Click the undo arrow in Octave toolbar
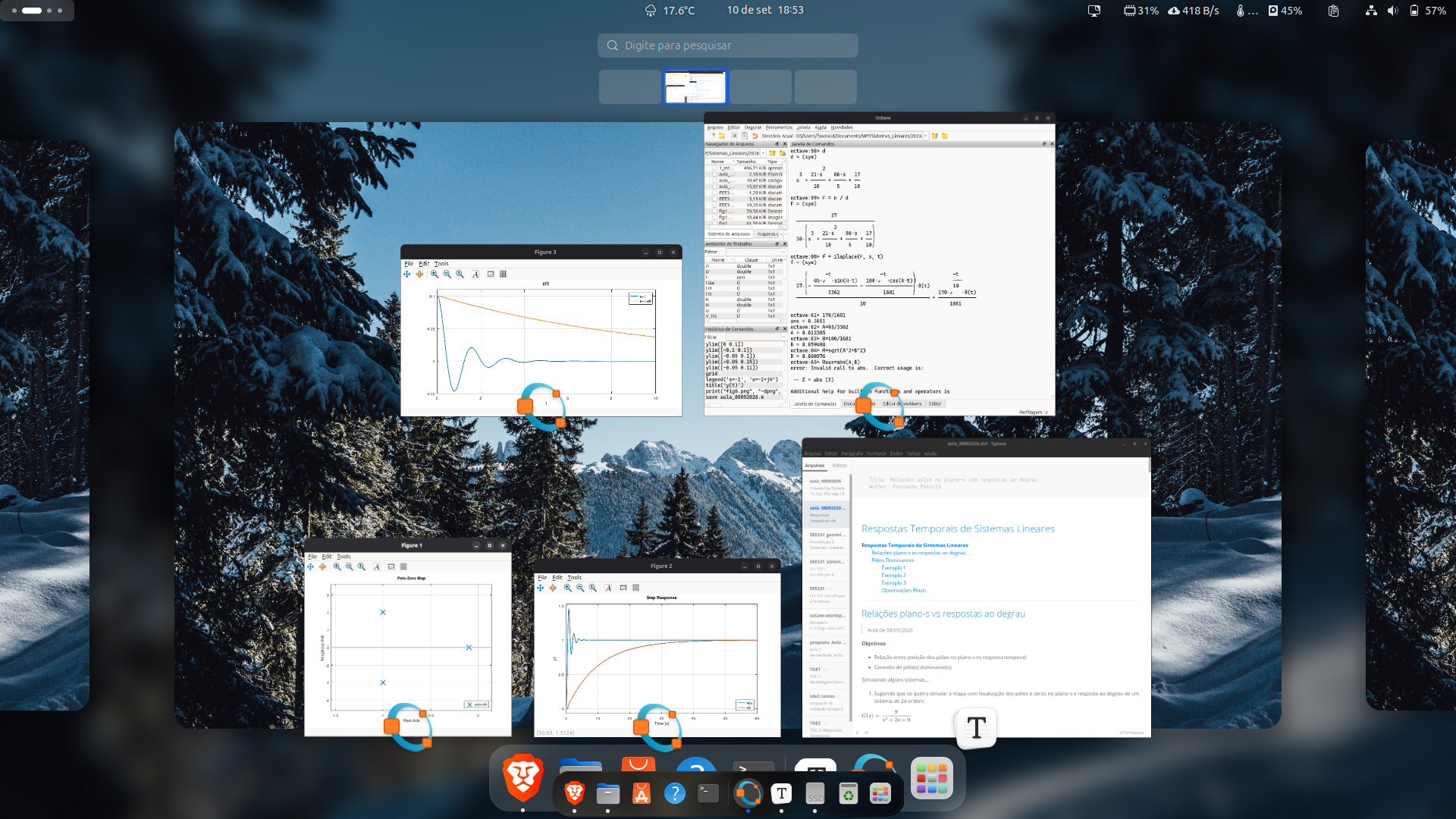 [755, 136]
